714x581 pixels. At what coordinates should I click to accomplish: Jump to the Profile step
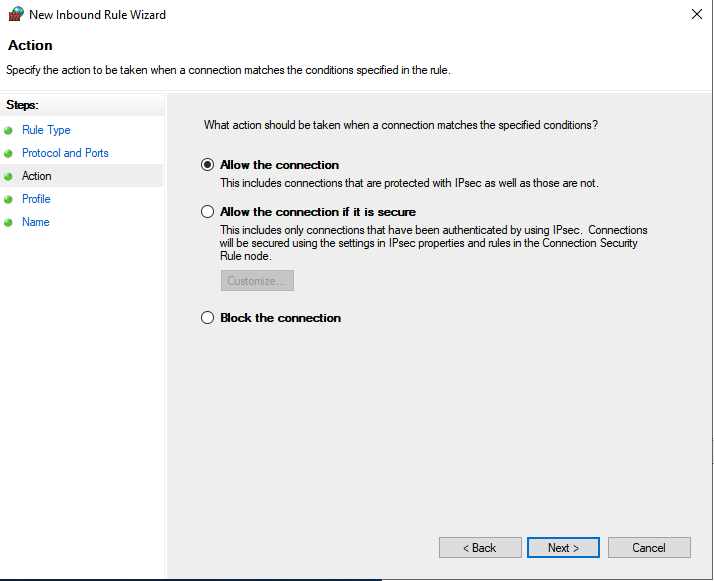click(36, 199)
